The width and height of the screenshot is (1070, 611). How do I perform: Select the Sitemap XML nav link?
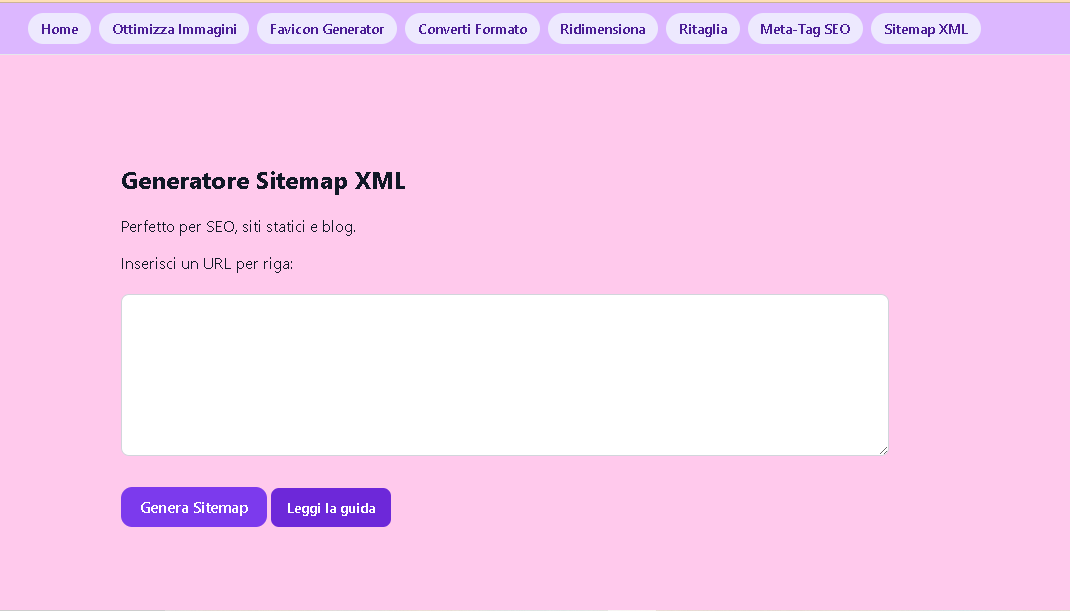tap(926, 29)
